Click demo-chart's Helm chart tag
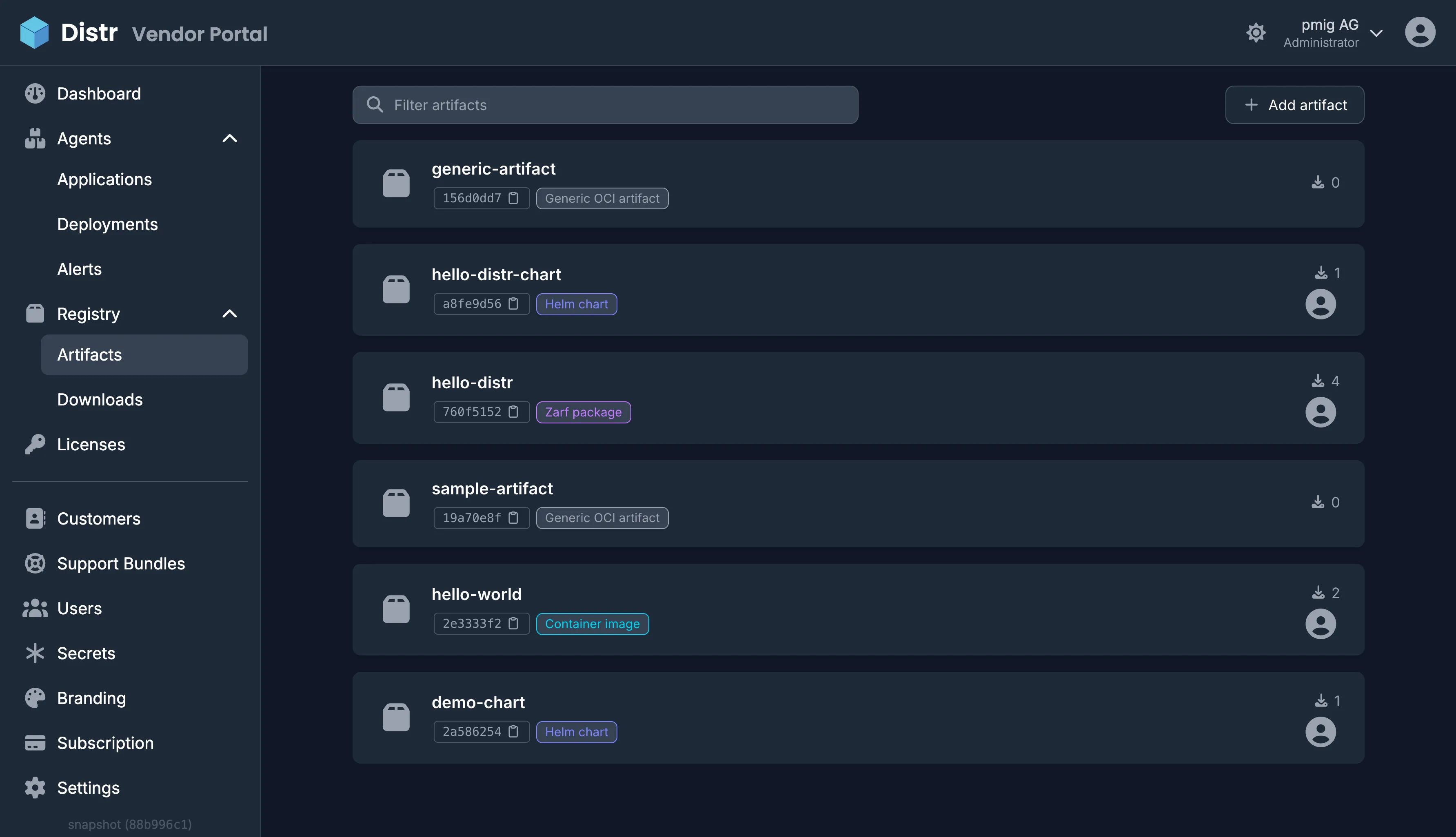Image resolution: width=1456 pixels, height=837 pixels. click(x=576, y=732)
